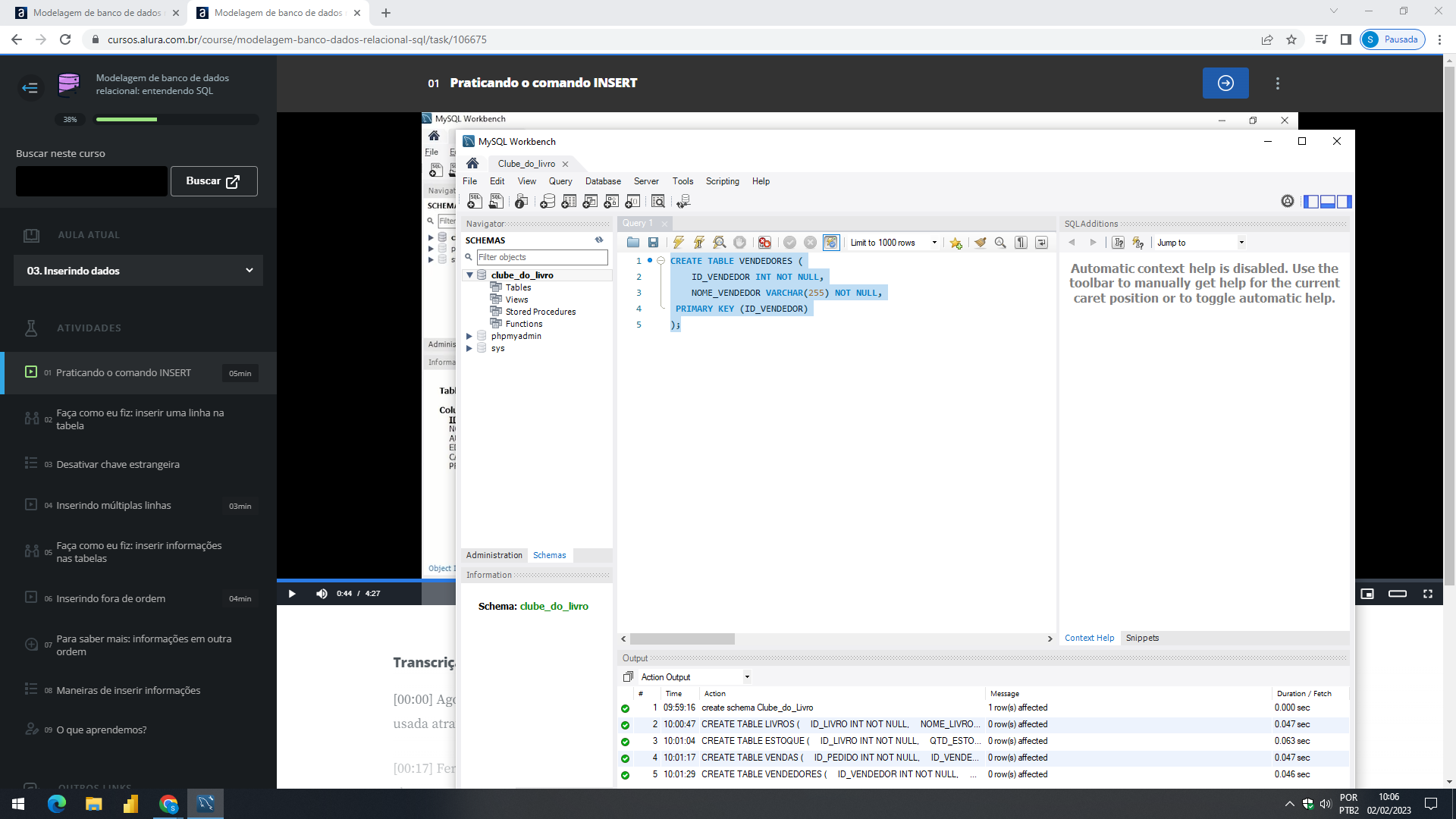Toggle invisible characters pilcrow icon

pos(1021,243)
